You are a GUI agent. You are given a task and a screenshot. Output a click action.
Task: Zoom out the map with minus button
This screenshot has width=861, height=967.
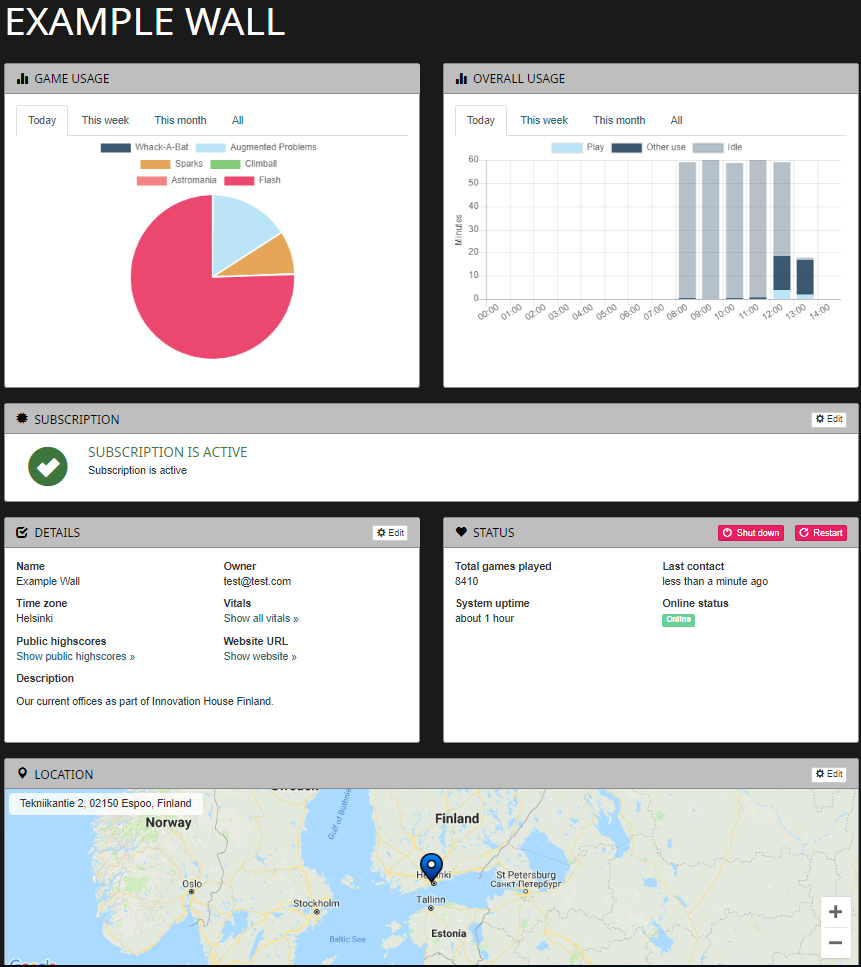pyautogui.click(x=836, y=942)
